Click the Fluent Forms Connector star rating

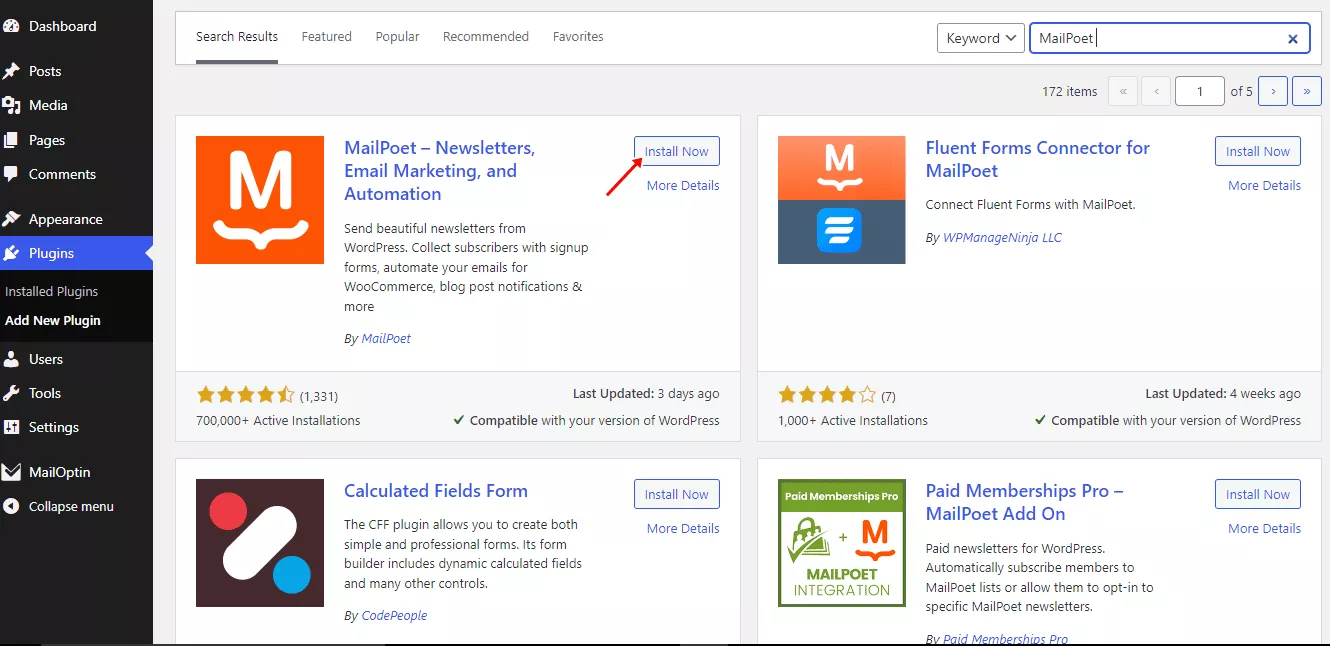(x=828, y=395)
